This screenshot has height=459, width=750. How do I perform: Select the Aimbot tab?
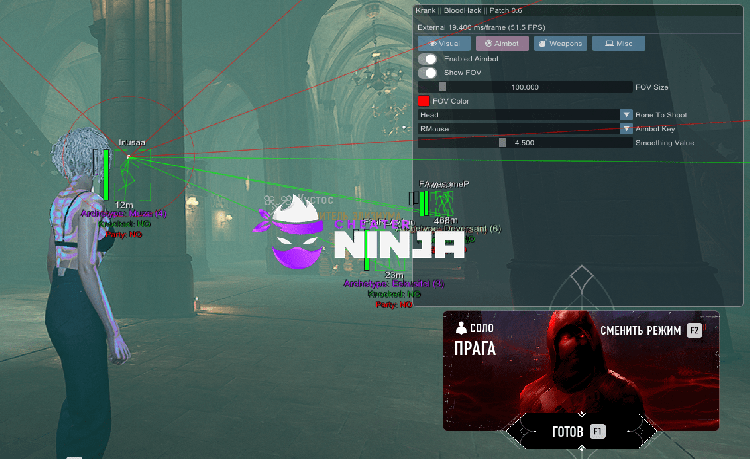[x=502, y=44]
